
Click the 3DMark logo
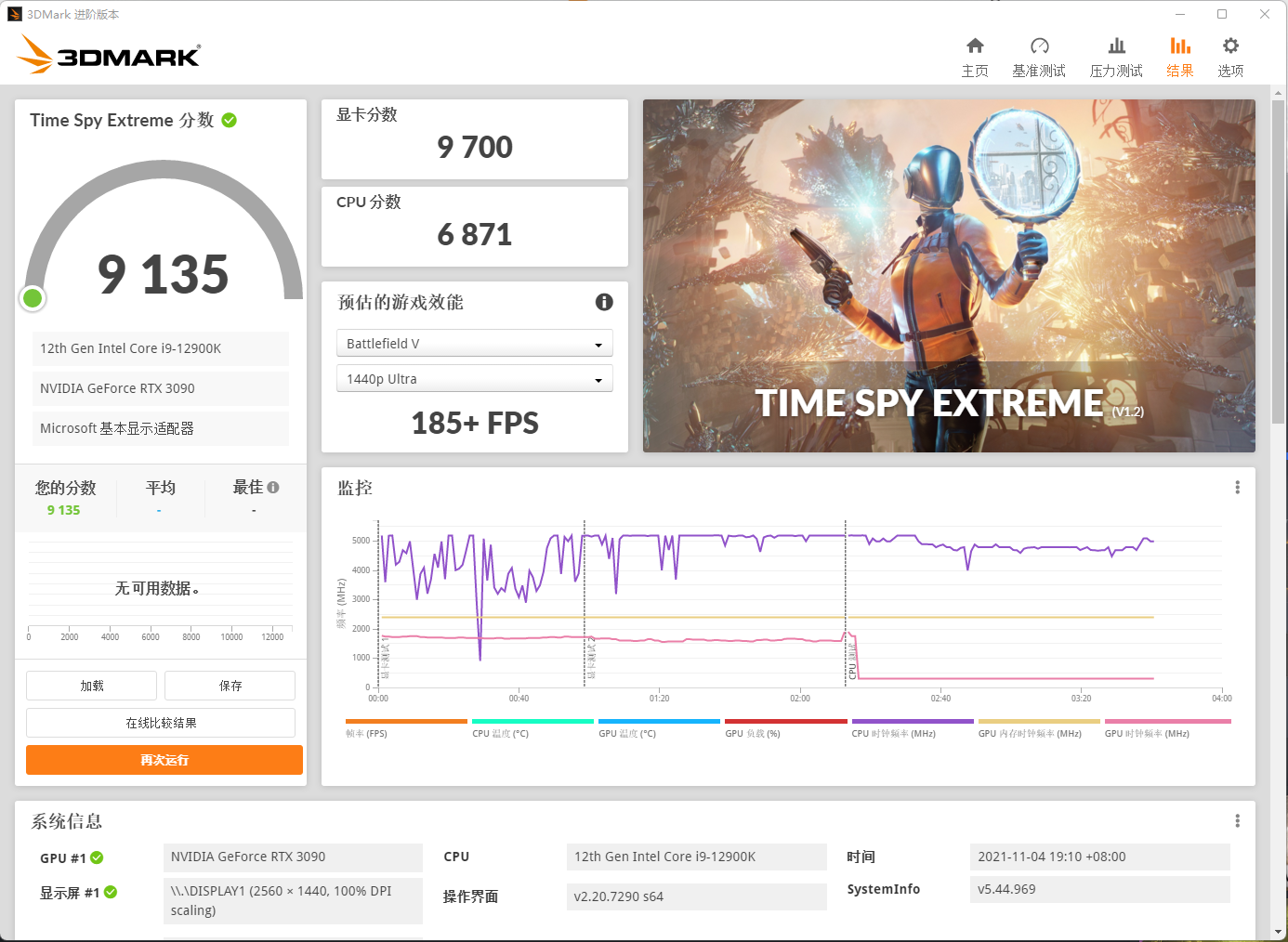pos(107,55)
